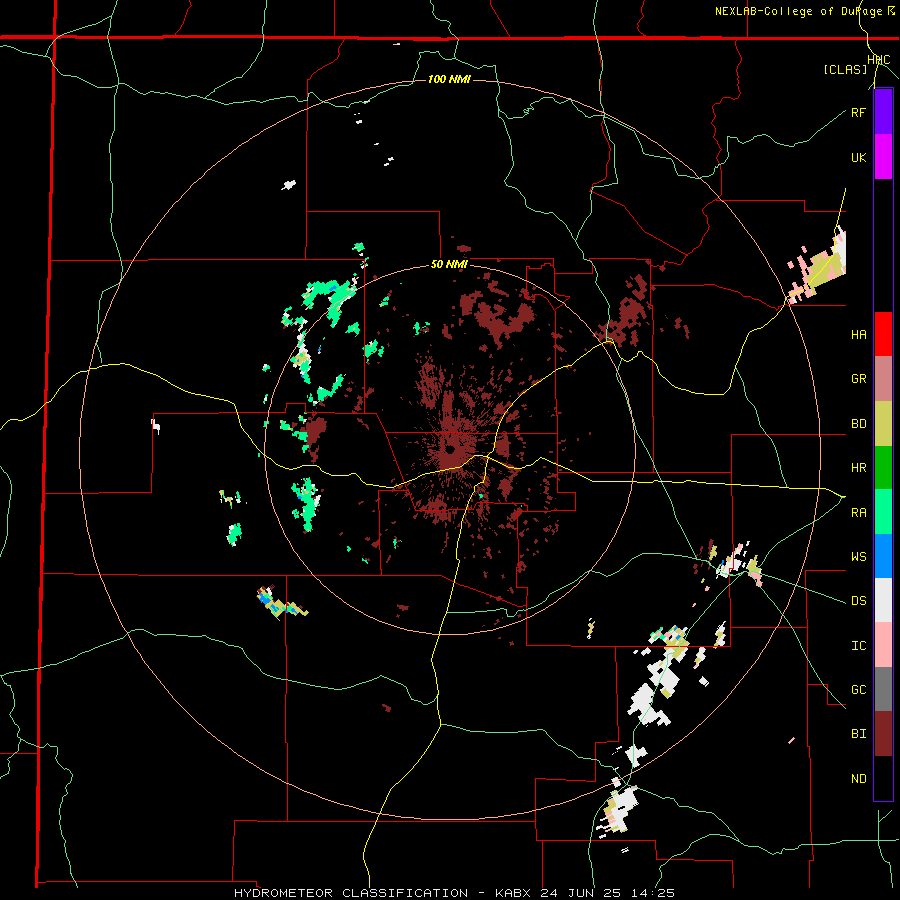
Task: Click the GR legend label
Action: (x=858, y=379)
